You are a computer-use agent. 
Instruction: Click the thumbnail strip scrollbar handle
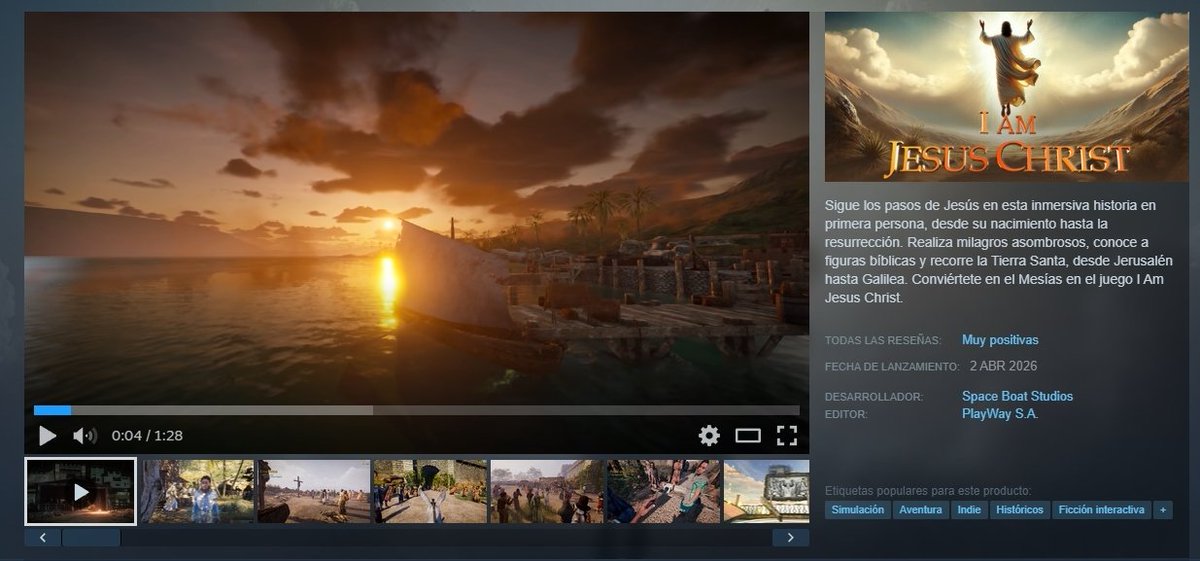tap(91, 538)
